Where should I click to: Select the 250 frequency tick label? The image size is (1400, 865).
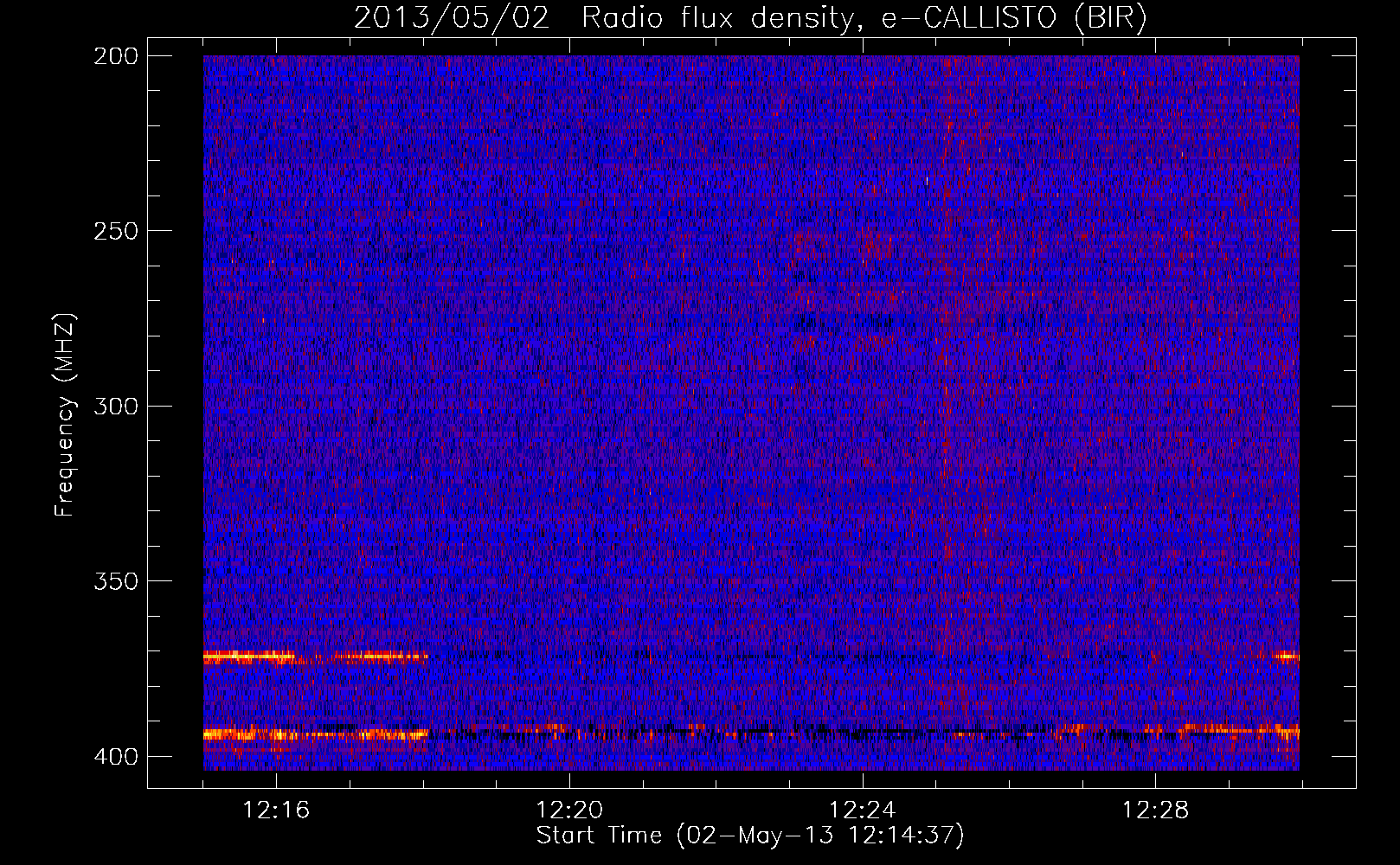[115, 231]
